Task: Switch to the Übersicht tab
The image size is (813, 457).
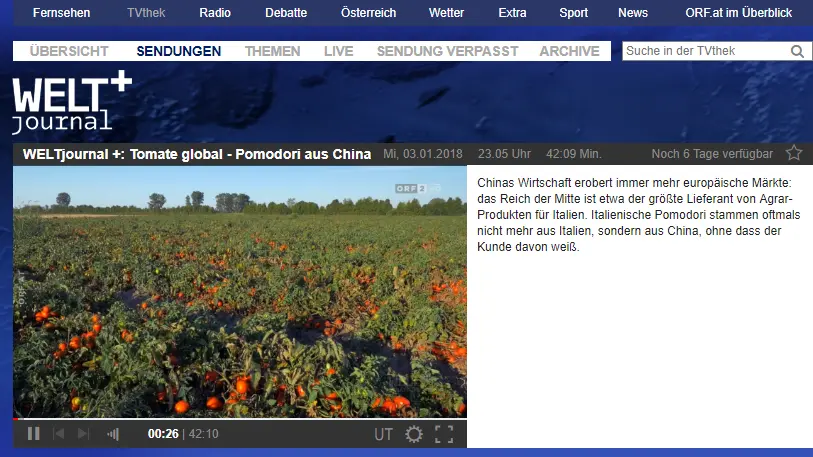Action: [x=69, y=51]
